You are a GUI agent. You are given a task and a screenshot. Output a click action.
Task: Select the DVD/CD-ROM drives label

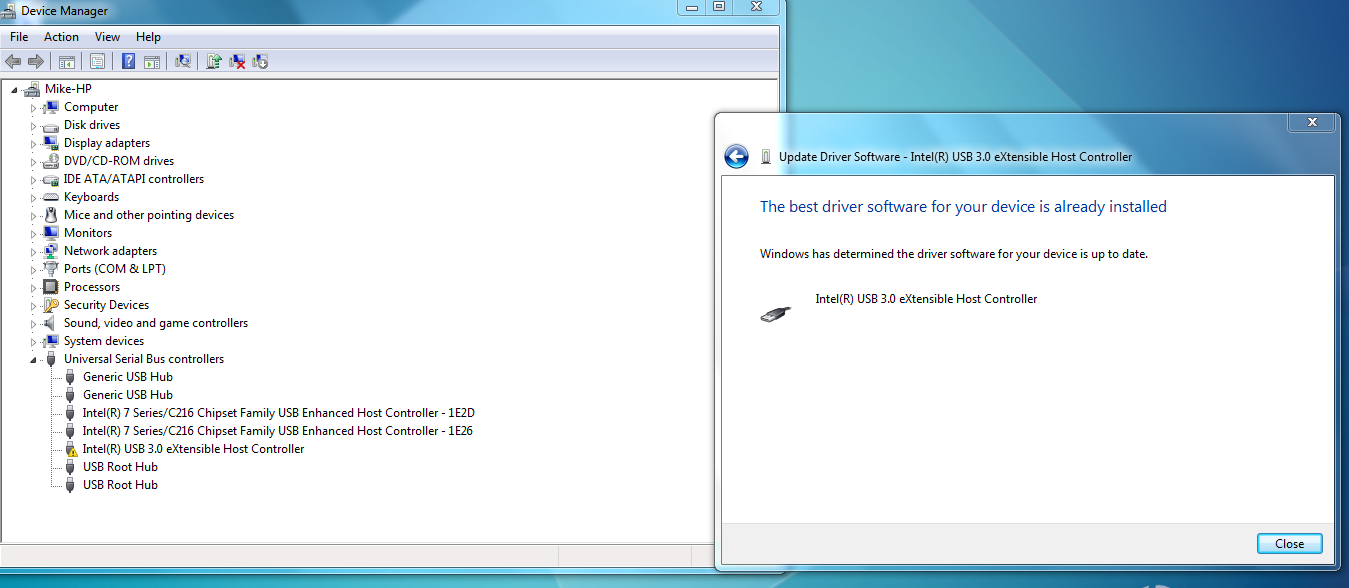(x=119, y=161)
